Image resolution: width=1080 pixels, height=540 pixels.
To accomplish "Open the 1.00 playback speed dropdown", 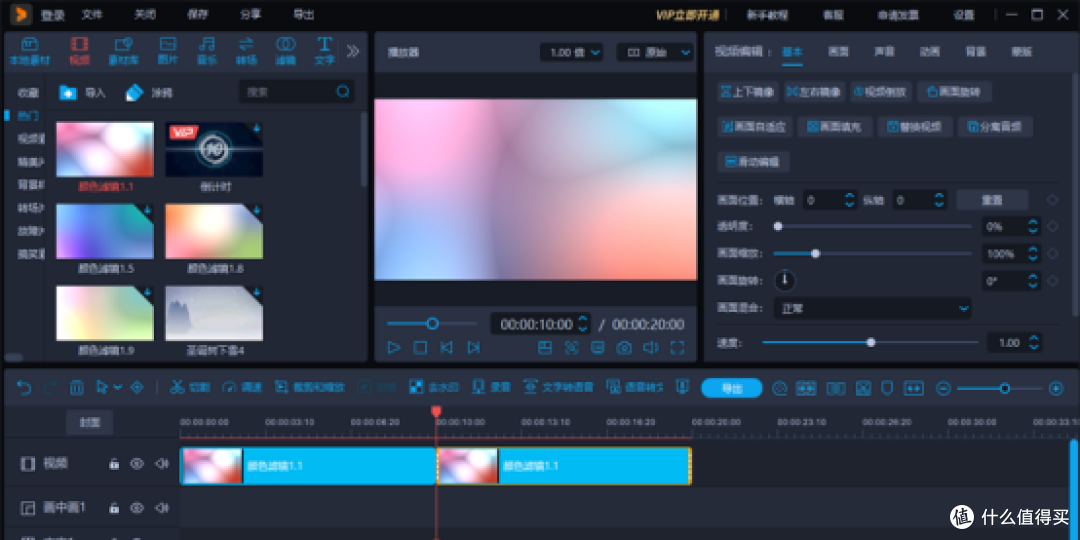I will coord(572,52).
